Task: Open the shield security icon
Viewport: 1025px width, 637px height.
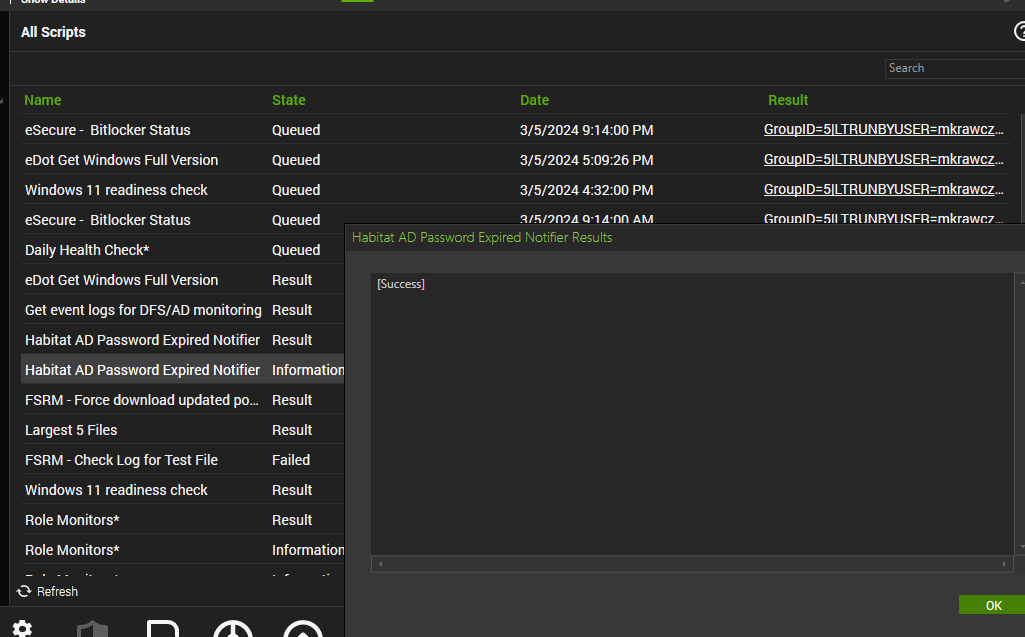Action: [x=93, y=629]
